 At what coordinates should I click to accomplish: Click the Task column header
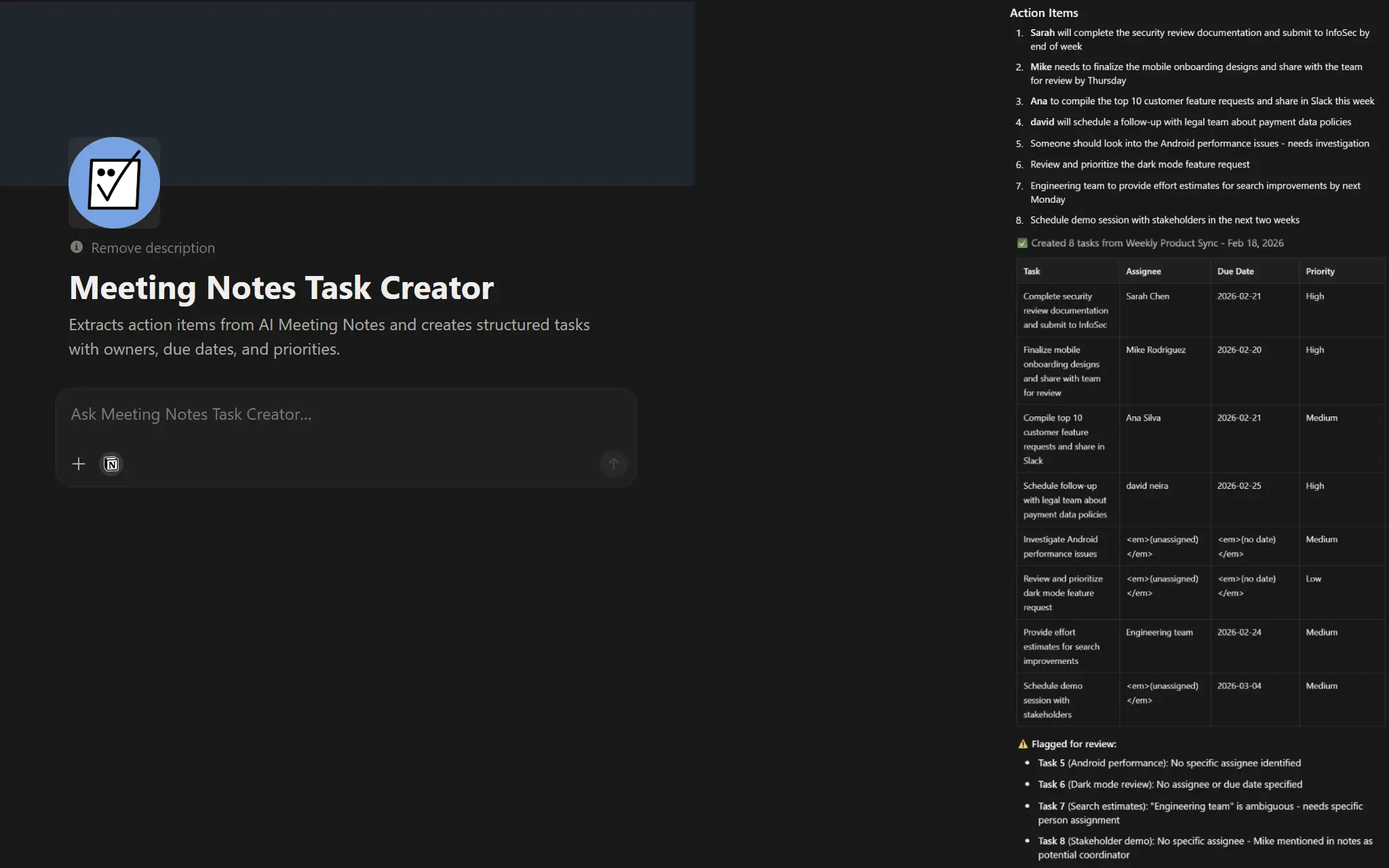coord(1032,271)
